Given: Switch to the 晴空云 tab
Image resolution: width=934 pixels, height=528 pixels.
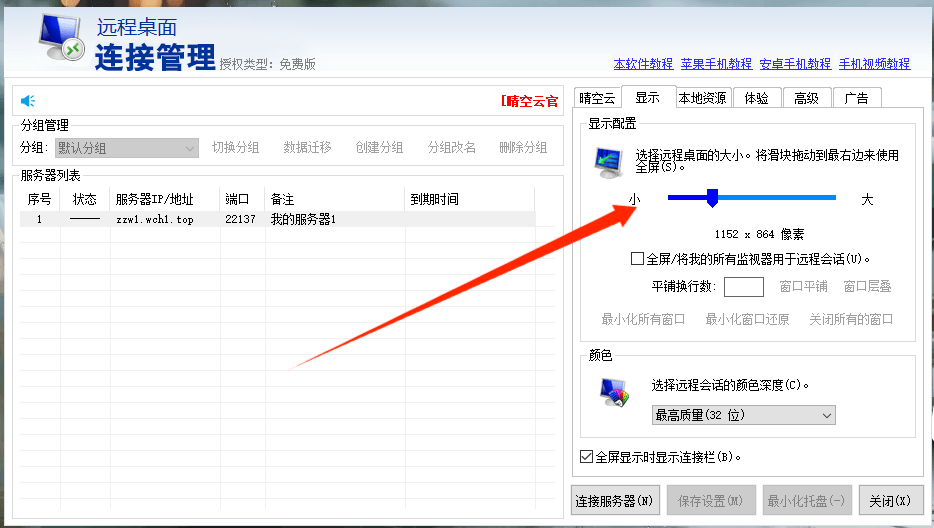Looking at the screenshot, I should (x=597, y=98).
